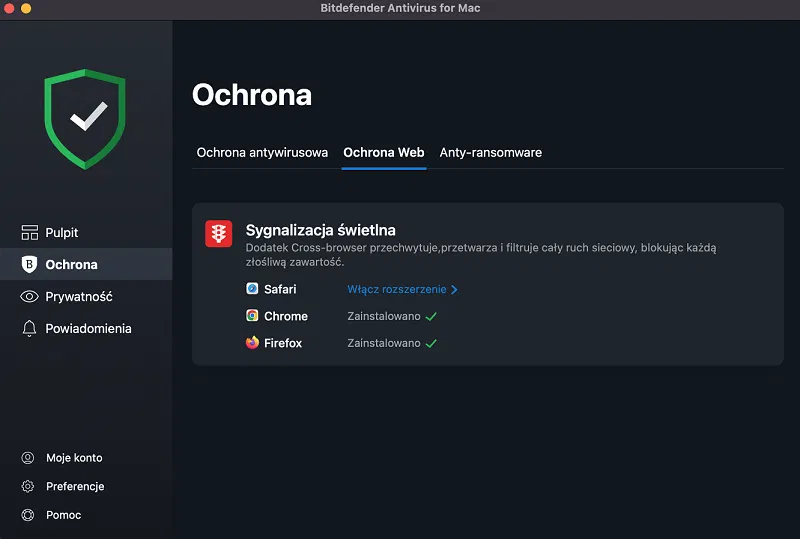800x539 pixels.
Task: Open Pomoc help
Action: coord(63,515)
